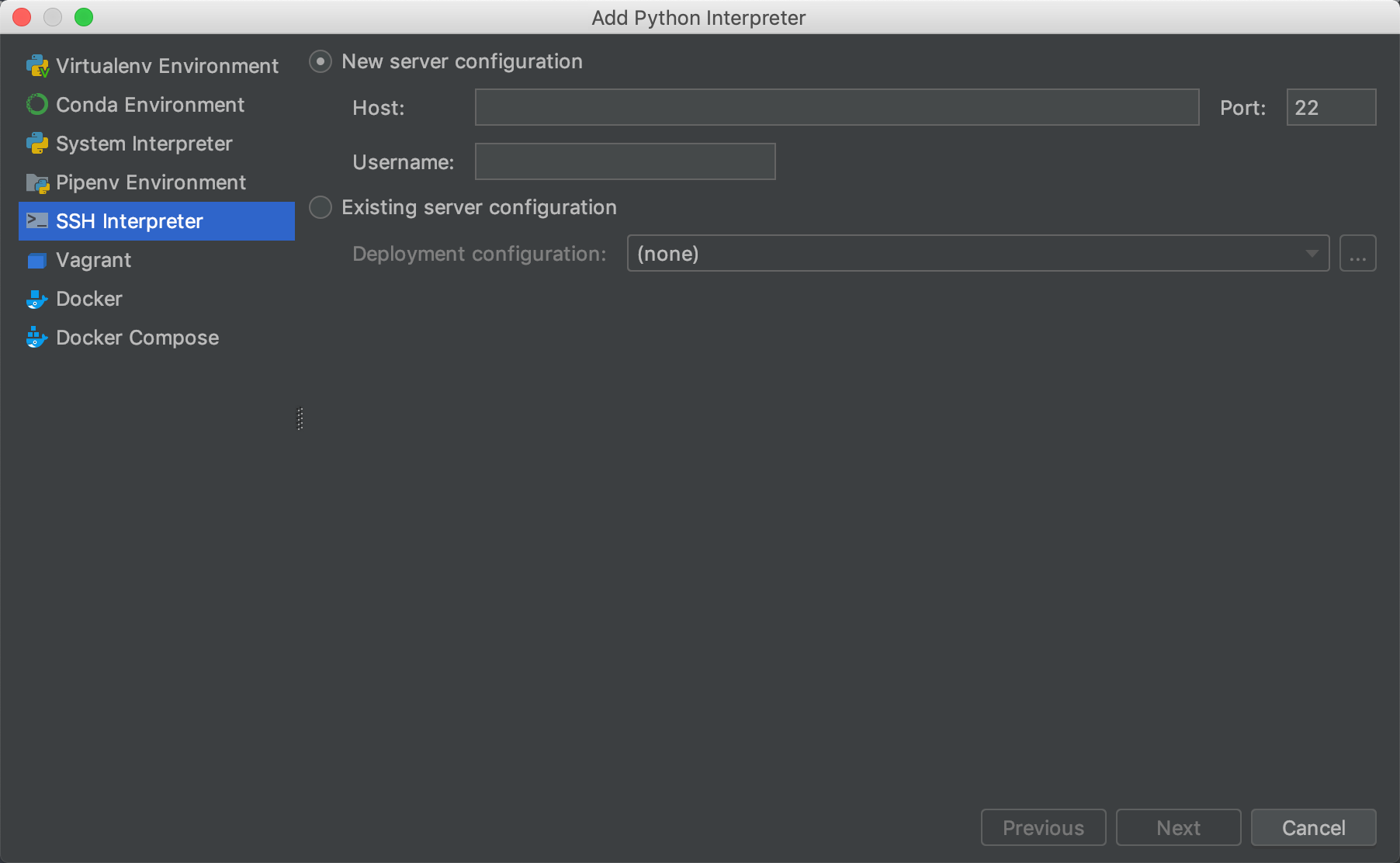Switch to the Docker Compose option
The image size is (1400, 863).
[x=137, y=338]
